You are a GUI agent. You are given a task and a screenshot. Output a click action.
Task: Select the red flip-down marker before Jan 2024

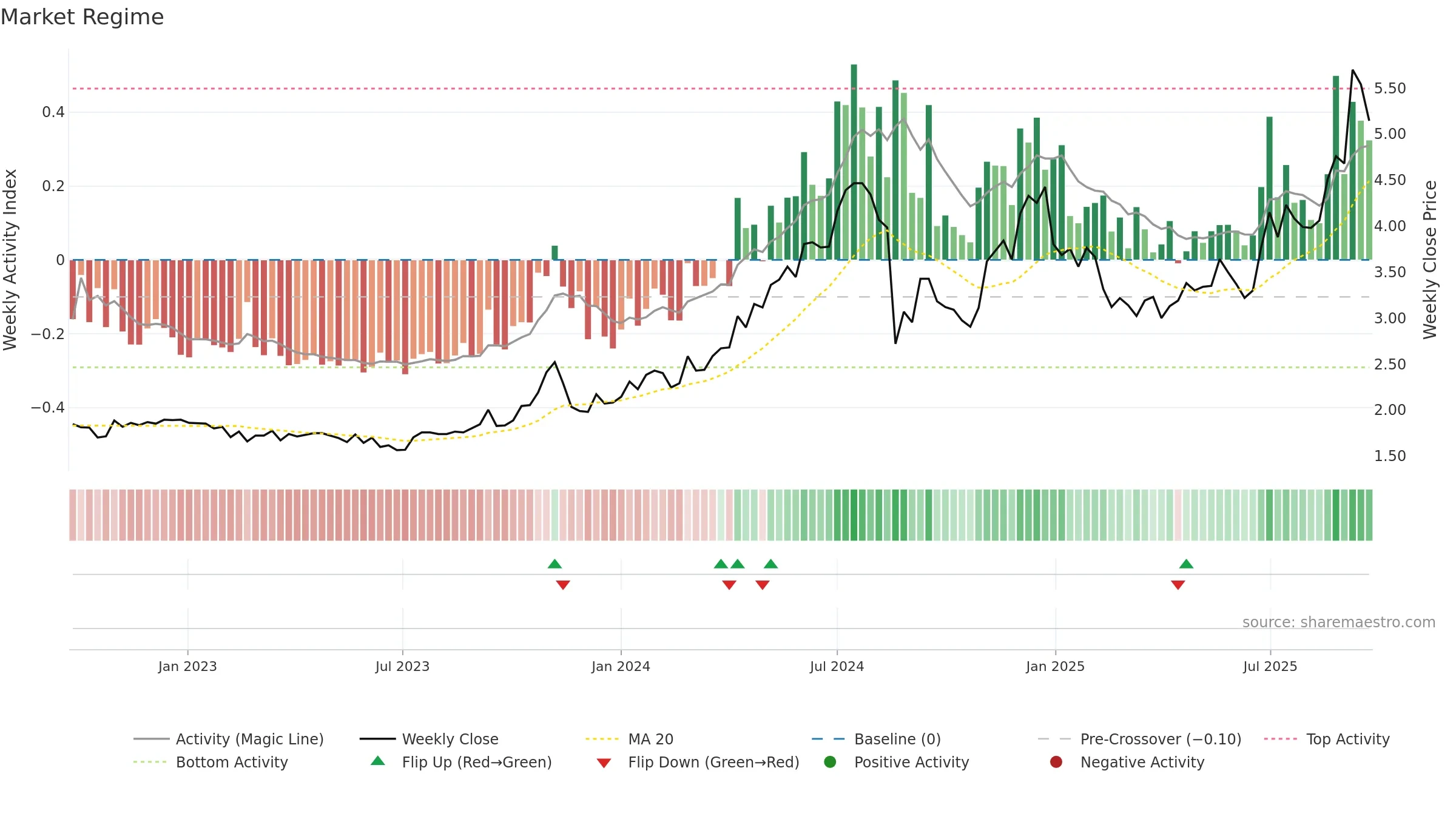563,585
